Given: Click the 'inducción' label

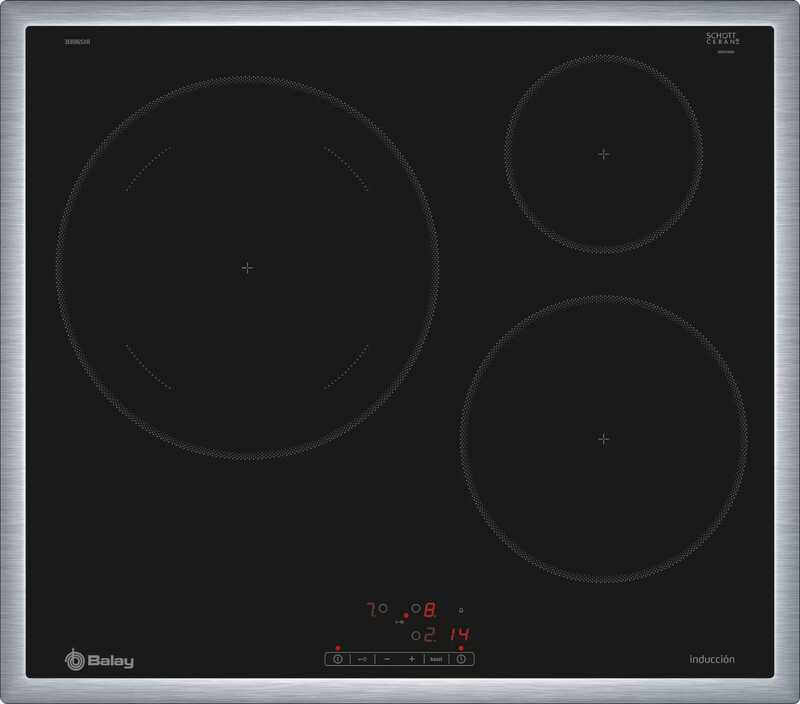Looking at the screenshot, I should 712,659.
